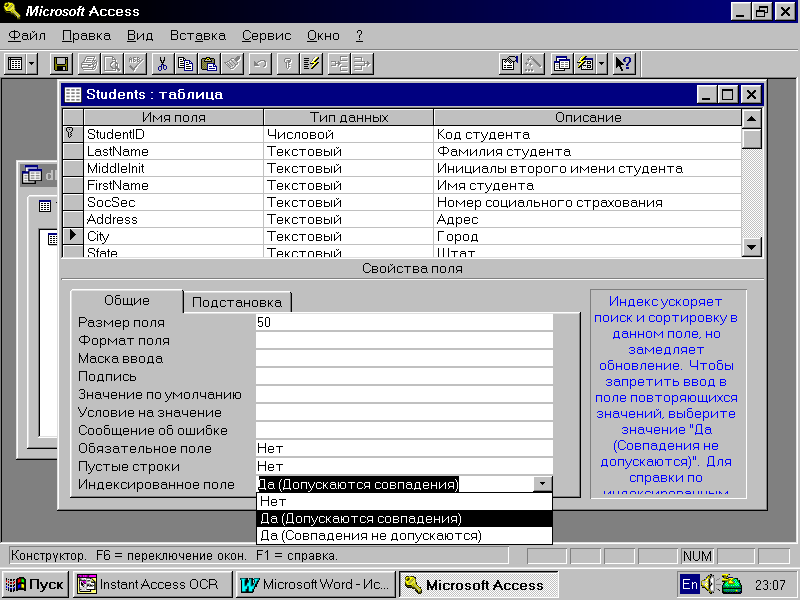Click the table View button in toolbar

pos(15,64)
